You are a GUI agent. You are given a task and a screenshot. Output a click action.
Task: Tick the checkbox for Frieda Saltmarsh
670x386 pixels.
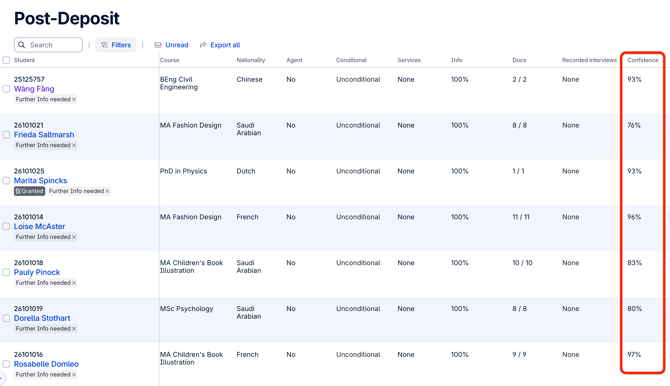6,135
